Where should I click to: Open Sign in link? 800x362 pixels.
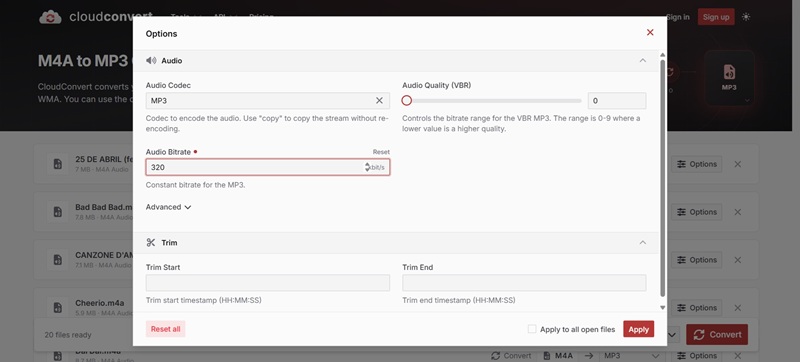coord(678,17)
